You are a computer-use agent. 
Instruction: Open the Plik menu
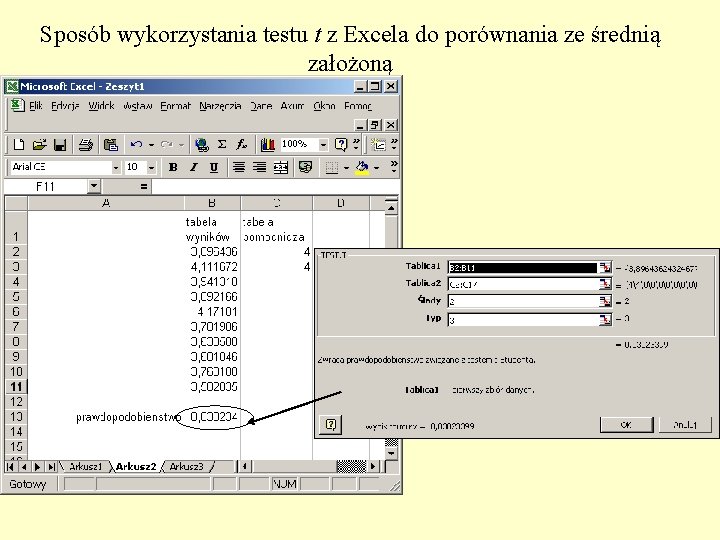point(35,106)
